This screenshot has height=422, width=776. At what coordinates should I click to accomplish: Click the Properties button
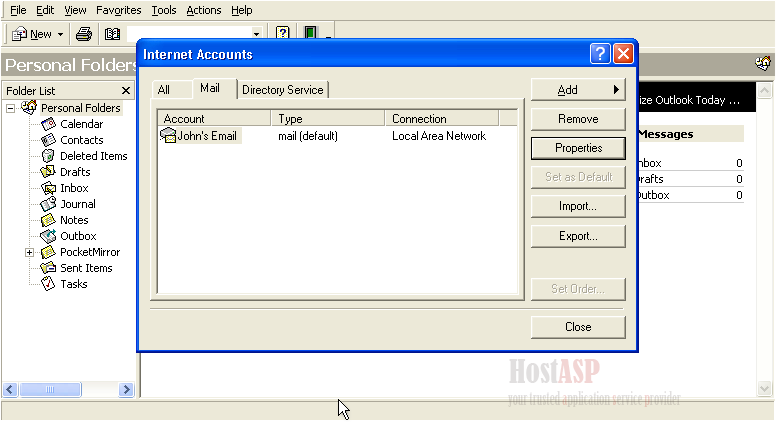click(x=578, y=148)
